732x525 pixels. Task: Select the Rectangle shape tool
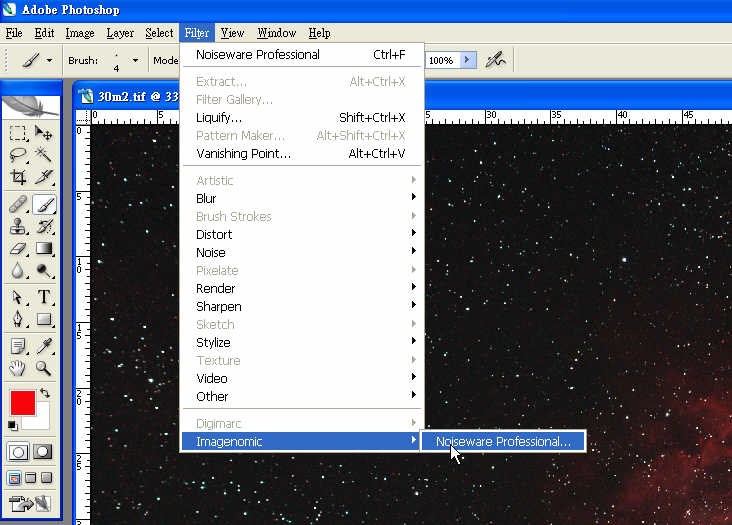pos(44,319)
